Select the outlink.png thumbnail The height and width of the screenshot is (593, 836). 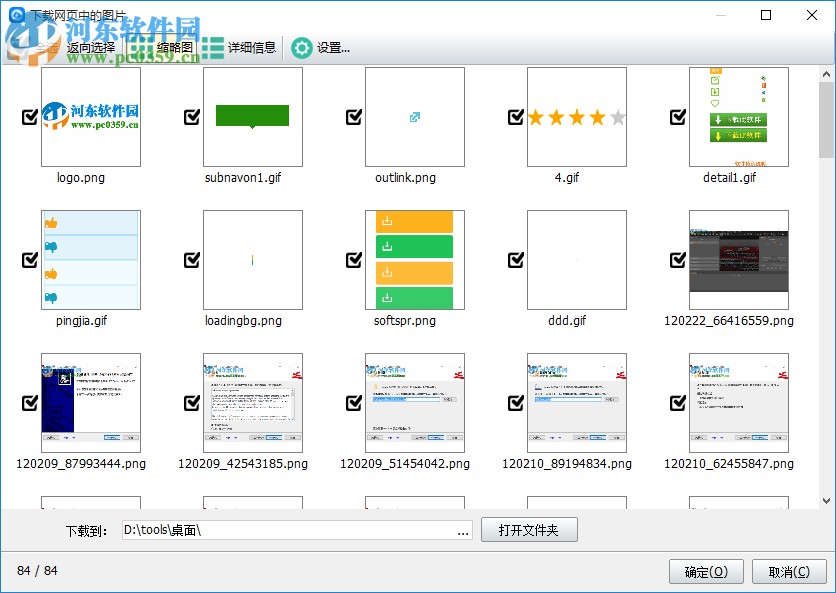(415, 117)
